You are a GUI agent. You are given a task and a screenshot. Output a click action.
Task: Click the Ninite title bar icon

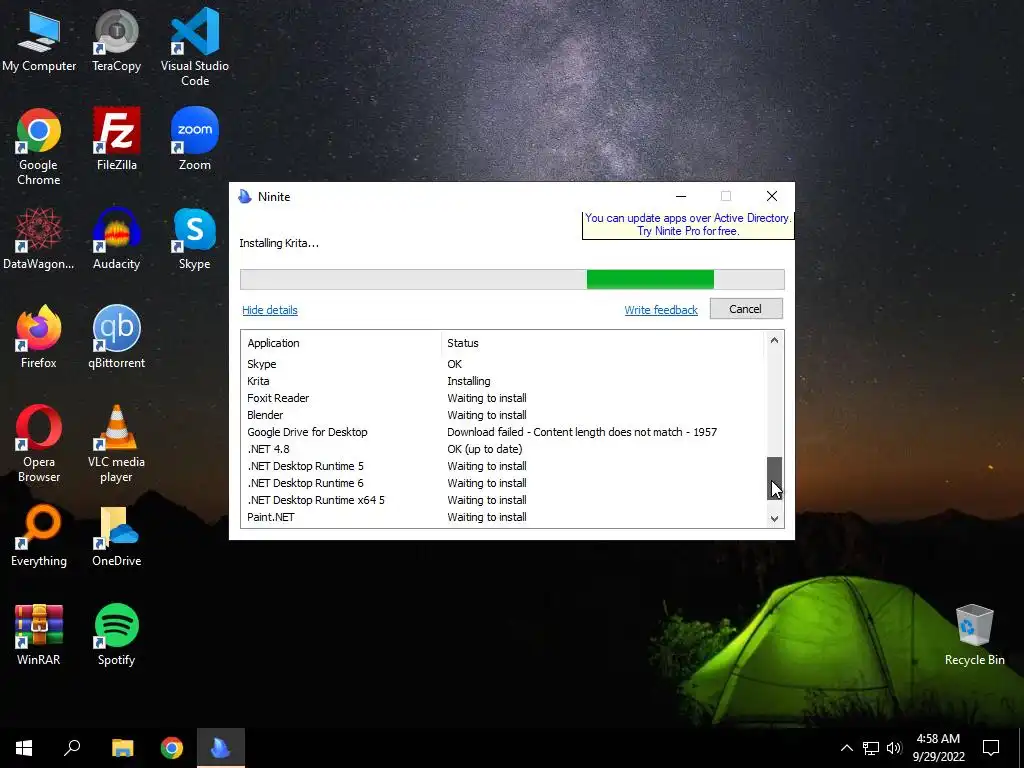pyautogui.click(x=245, y=197)
